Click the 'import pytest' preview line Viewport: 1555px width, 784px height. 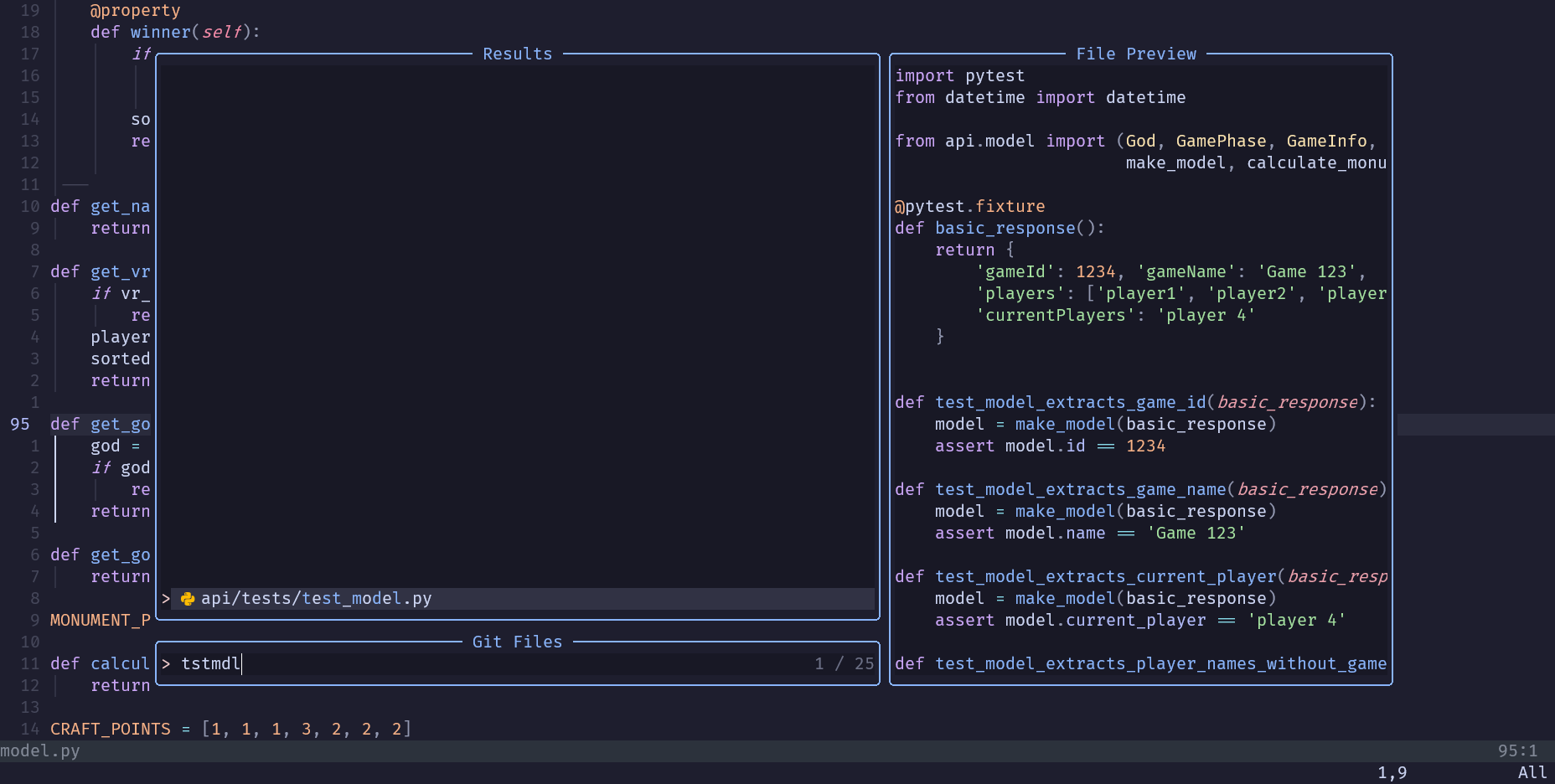(x=960, y=76)
